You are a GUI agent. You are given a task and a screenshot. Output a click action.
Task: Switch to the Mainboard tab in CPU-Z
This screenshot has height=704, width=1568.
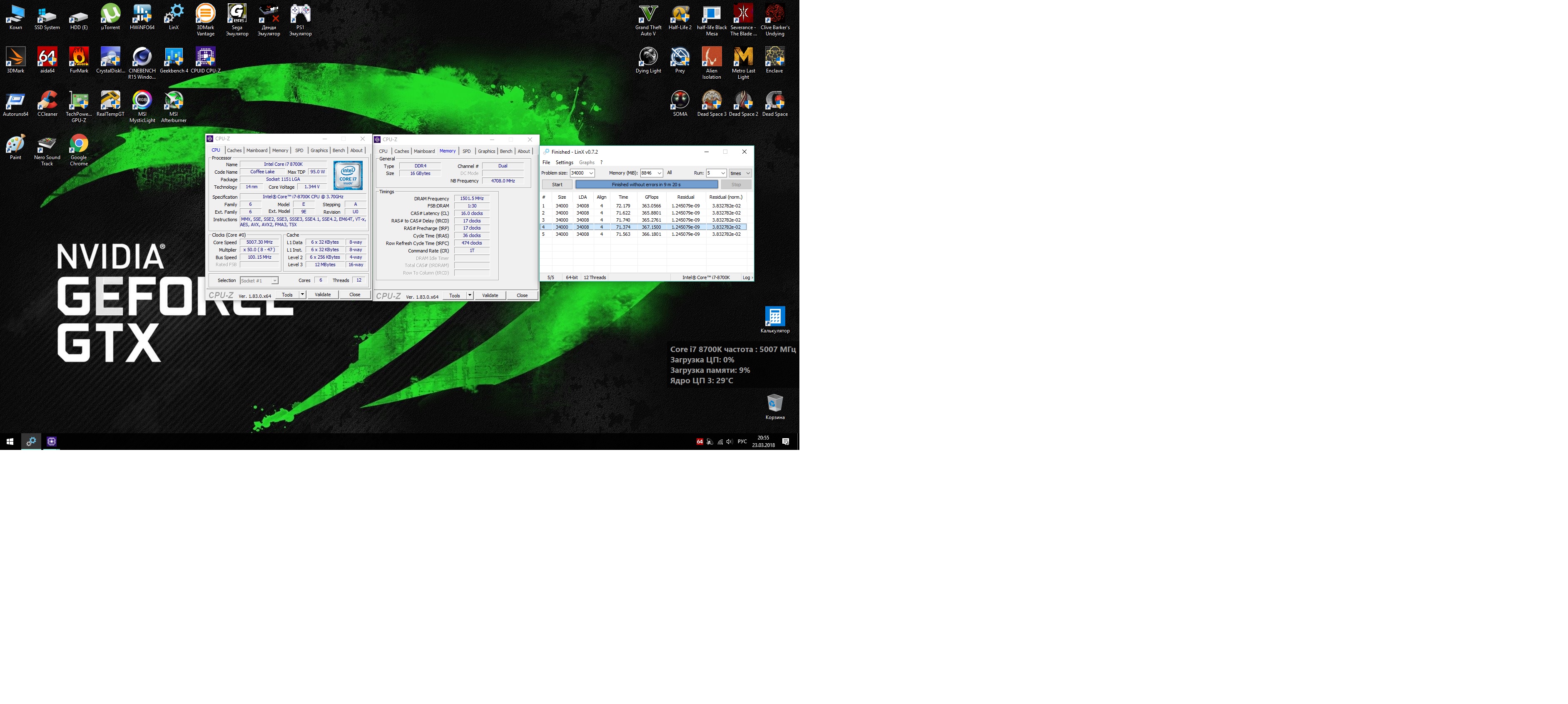[x=256, y=150]
